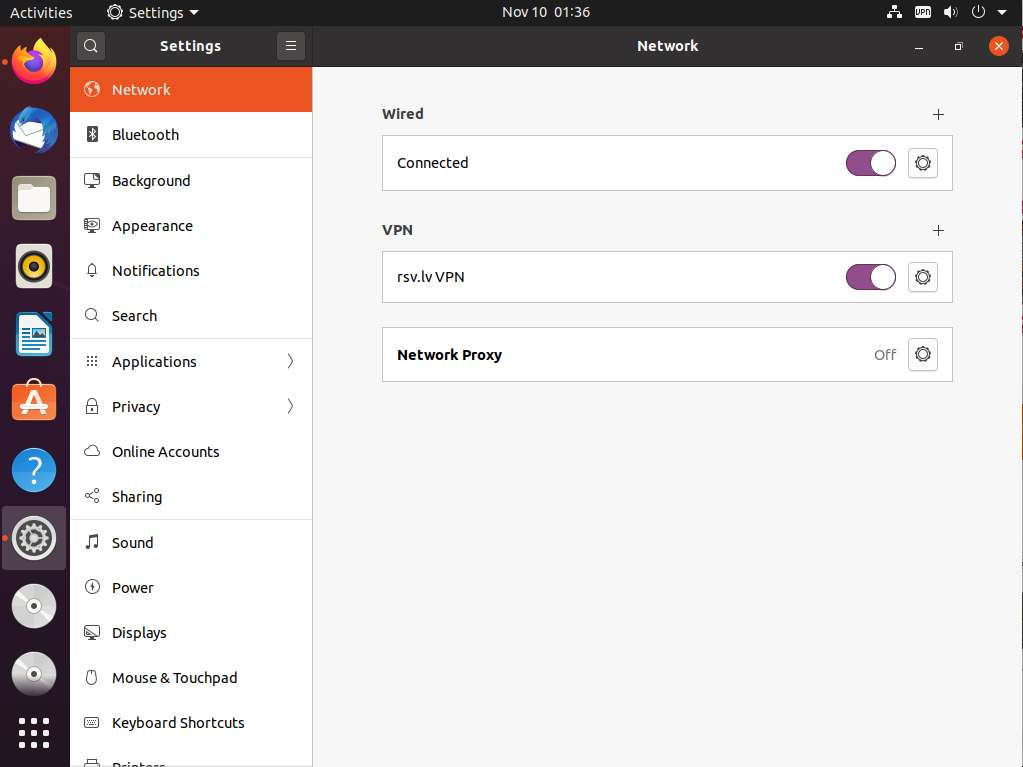Screen dimensions: 1023x767
Task: Add a new Wired connection with plus
Action: click(938, 114)
